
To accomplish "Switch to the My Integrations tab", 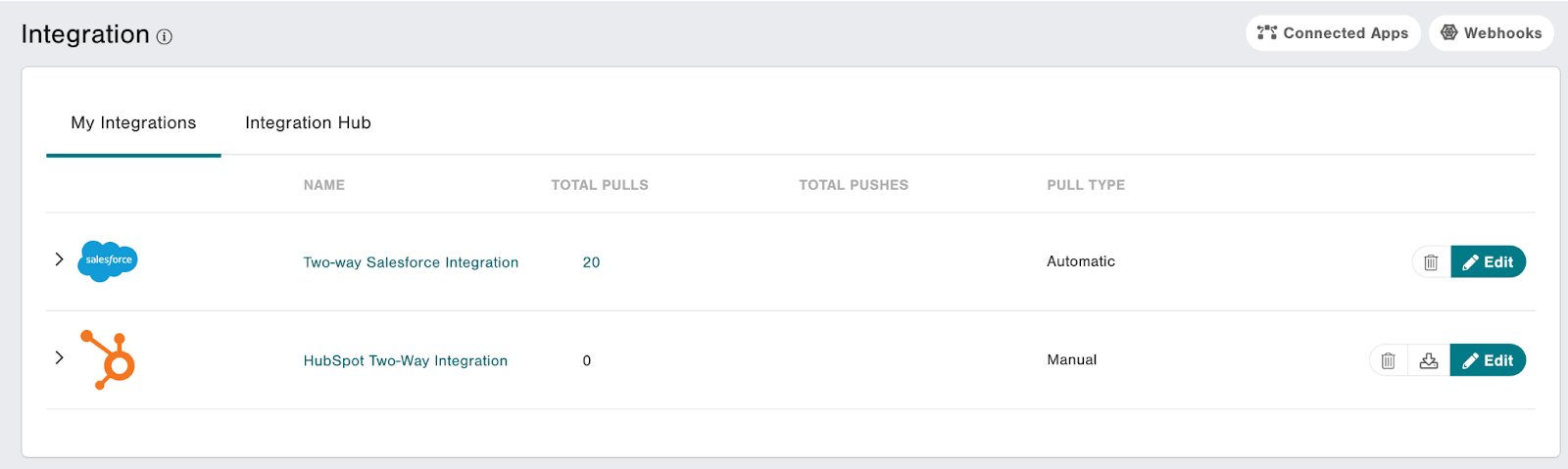I will pyautogui.click(x=133, y=123).
